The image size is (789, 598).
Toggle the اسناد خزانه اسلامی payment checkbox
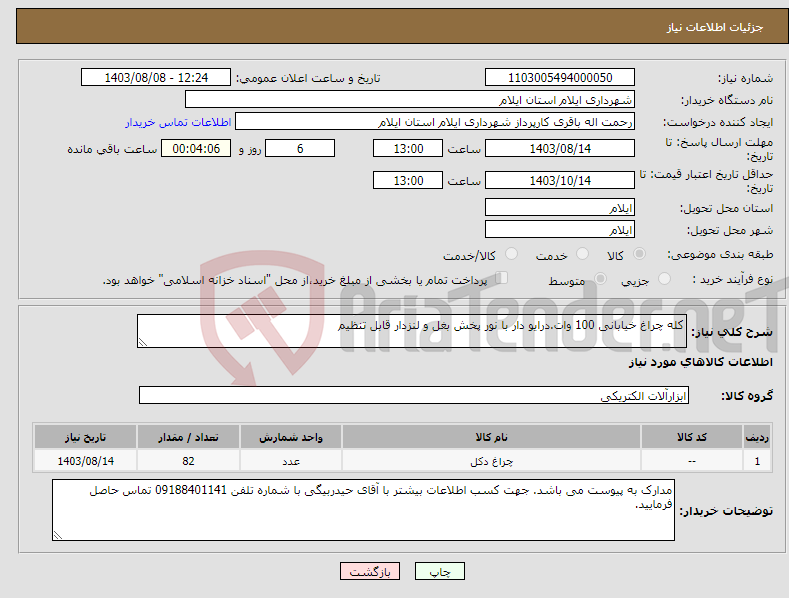click(501, 278)
